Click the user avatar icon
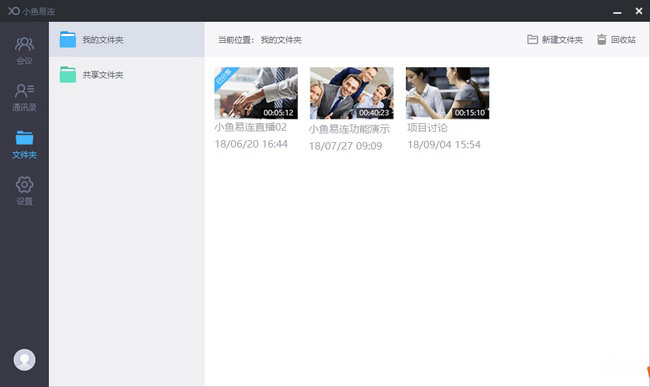Viewport: 650px width, 387px height. pos(24,360)
